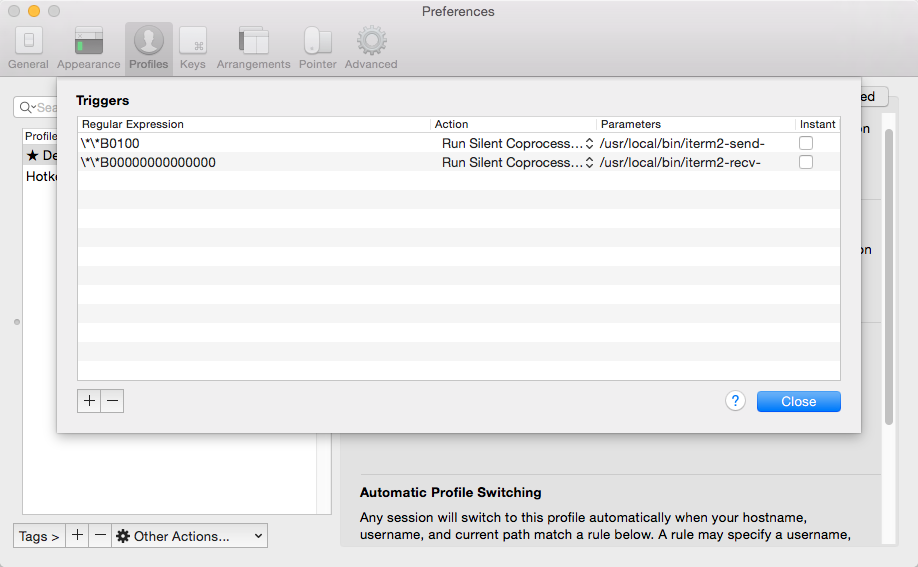Select the Profiles toolbar icon

[148, 48]
